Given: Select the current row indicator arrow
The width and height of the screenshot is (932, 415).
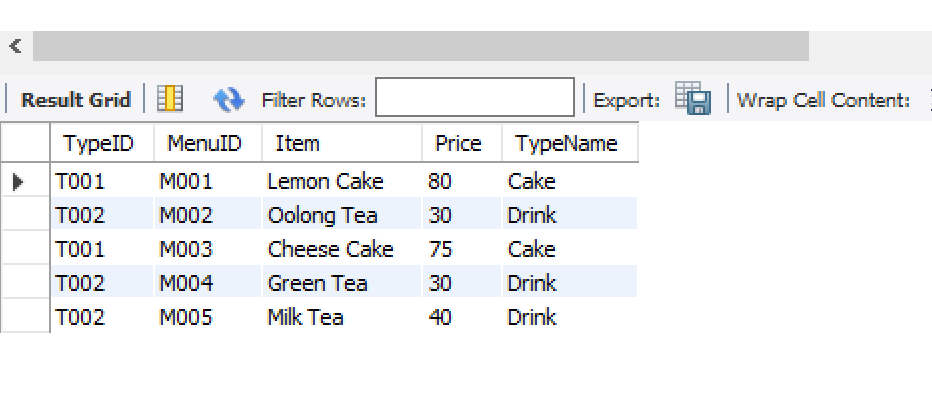Looking at the screenshot, I should [x=18, y=182].
